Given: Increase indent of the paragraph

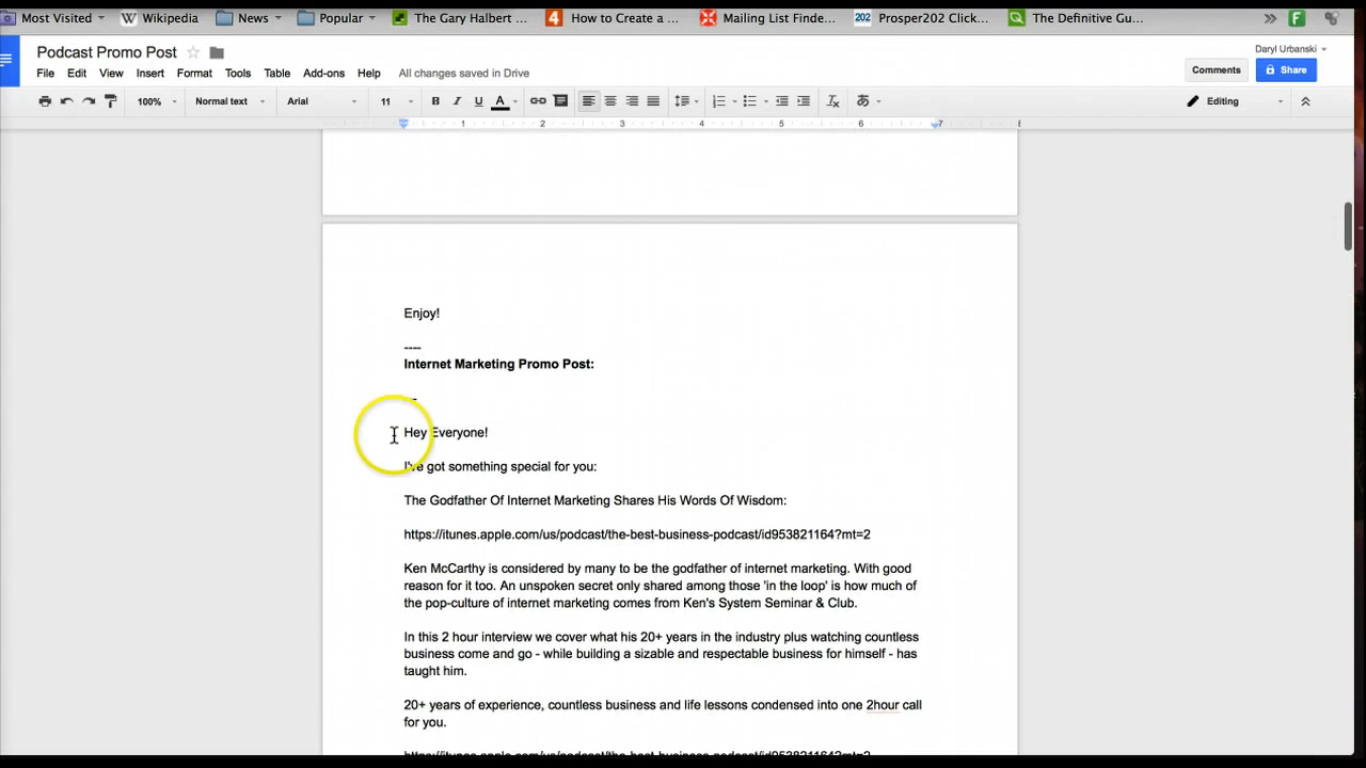Looking at the screenshot, I should (x=803, y=101).
